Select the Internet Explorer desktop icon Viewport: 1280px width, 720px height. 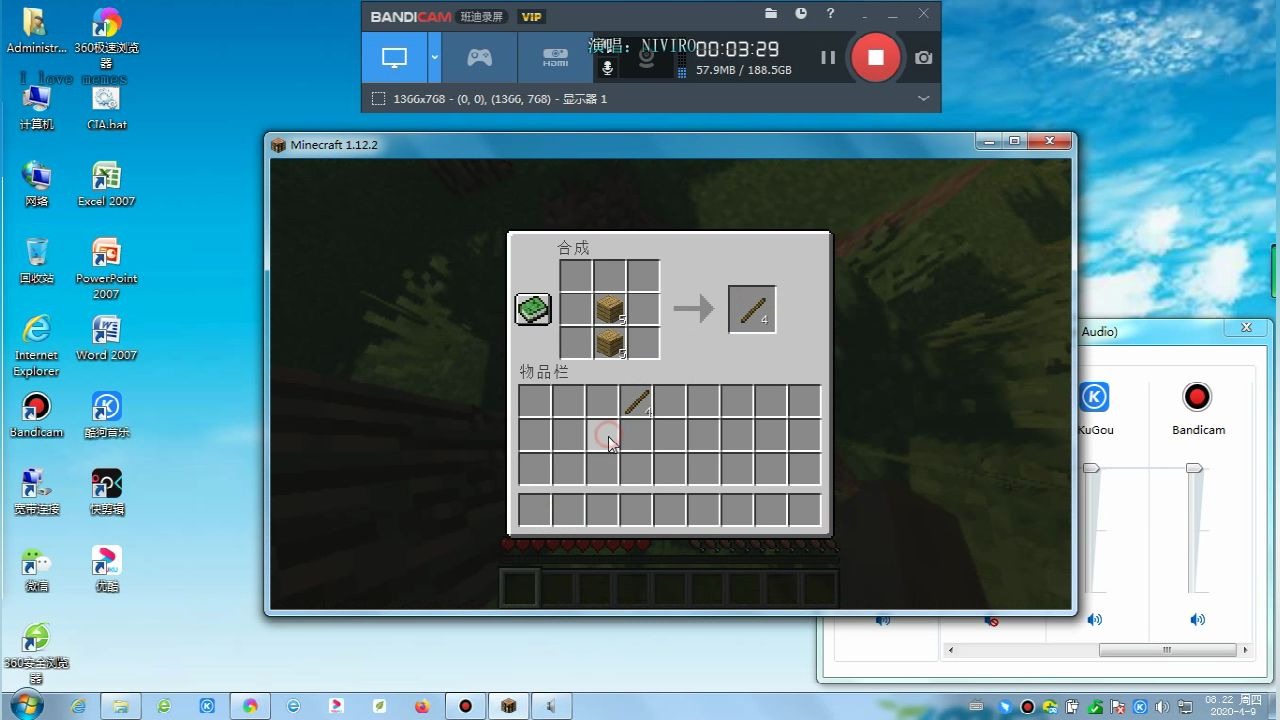click(36, 345)
